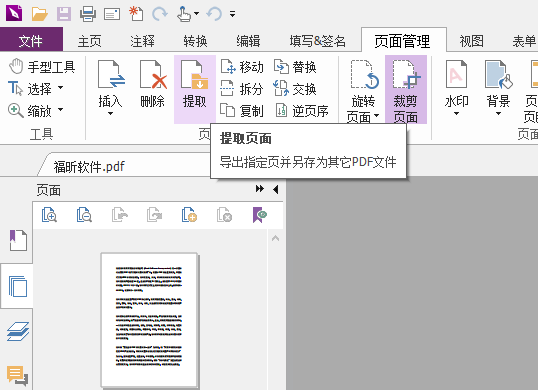Collapse the 页面 panel with left arrow

[x=276, y=189]
